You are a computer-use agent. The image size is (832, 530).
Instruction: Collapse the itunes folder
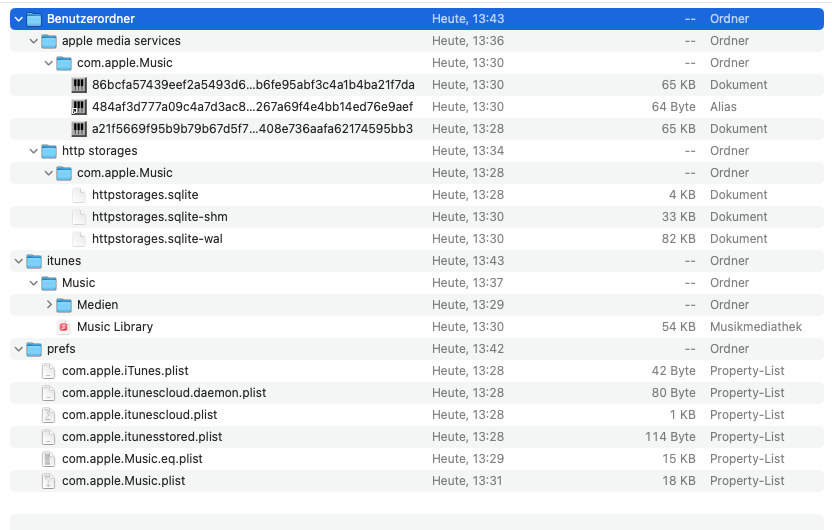19,261
